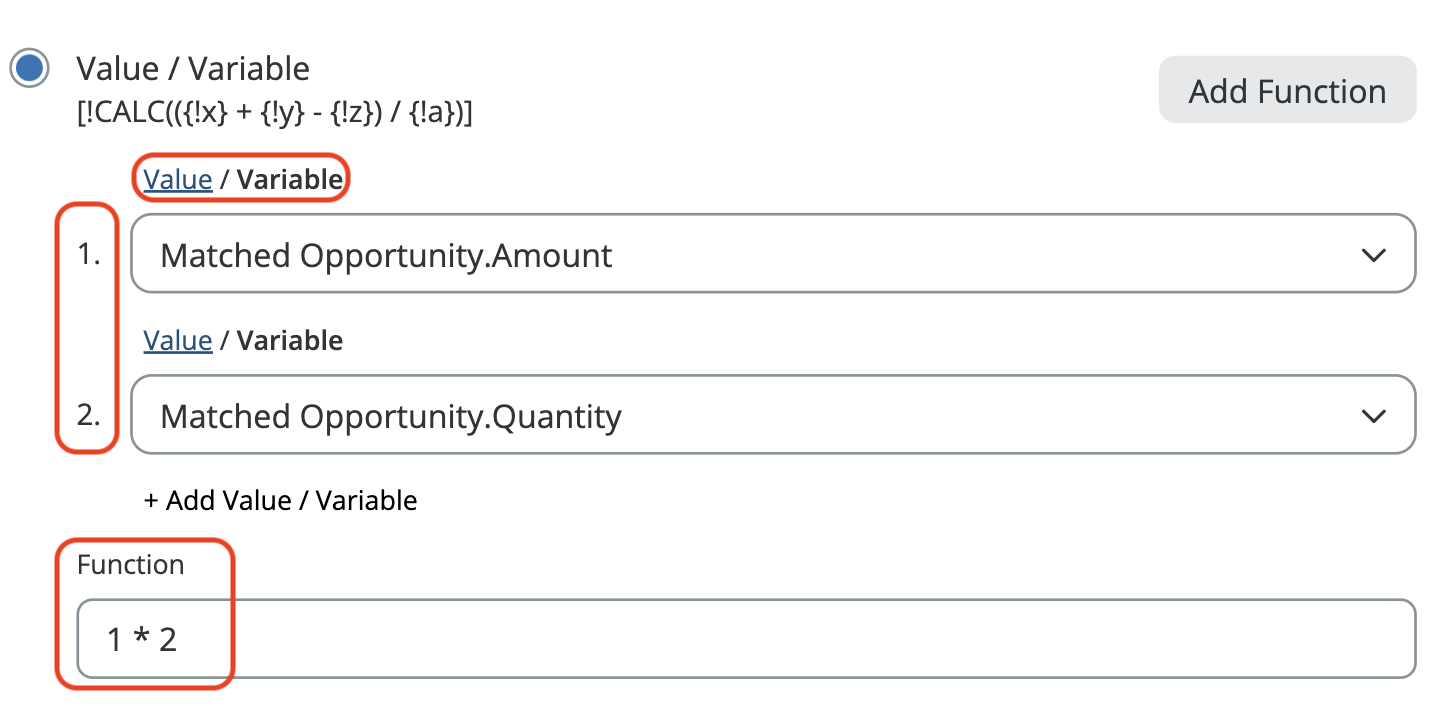
Task: Click the Function field label
Action: [131, 565]
